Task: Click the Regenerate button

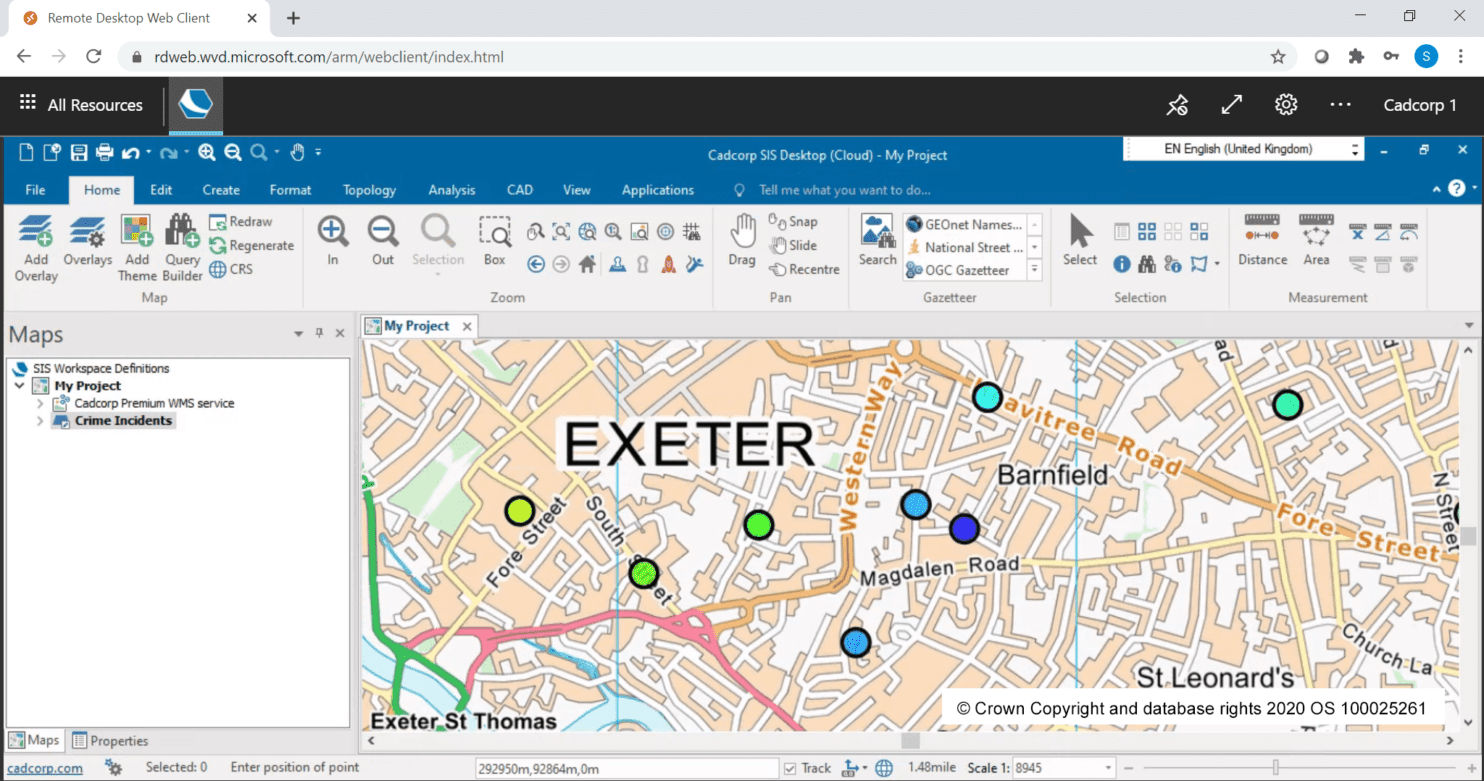Action: click(x=251, y=246)
